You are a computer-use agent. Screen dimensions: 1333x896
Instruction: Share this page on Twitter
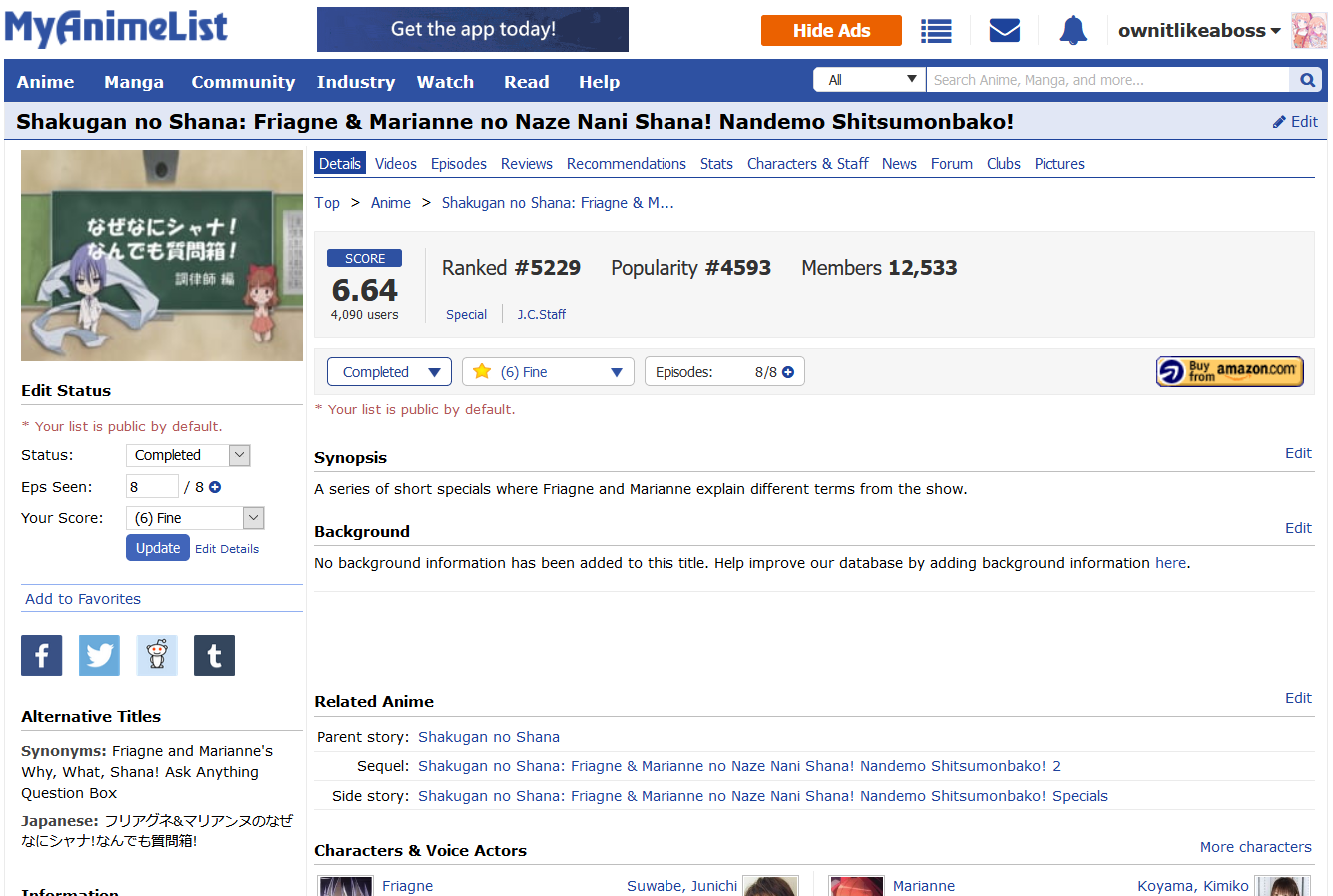(x=99, y=655)
